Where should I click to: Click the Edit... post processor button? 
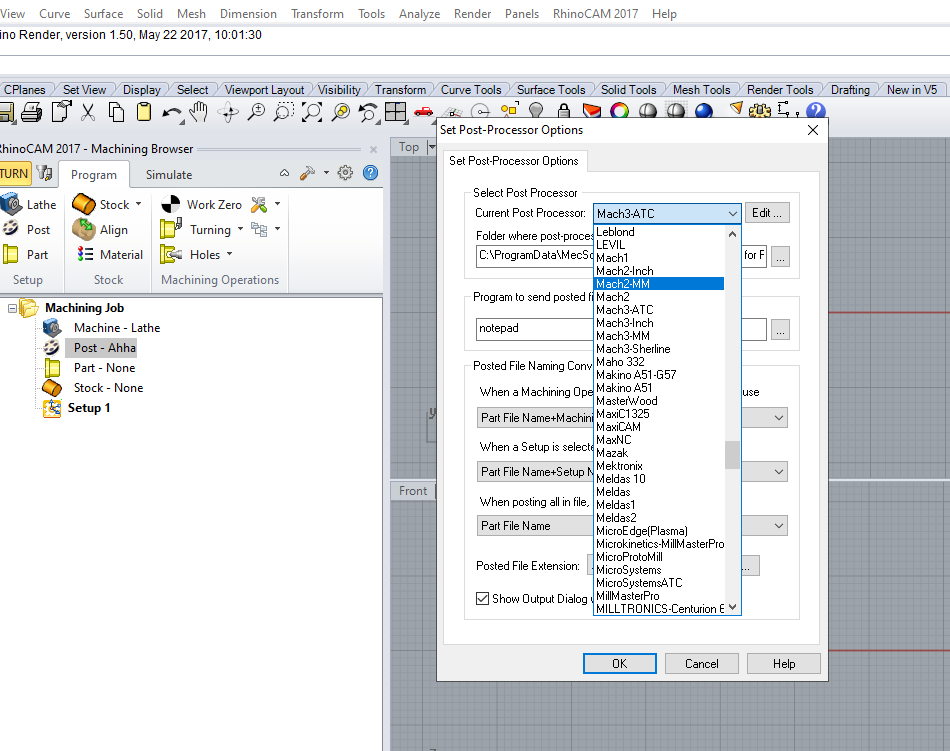[x=767, y=213]
